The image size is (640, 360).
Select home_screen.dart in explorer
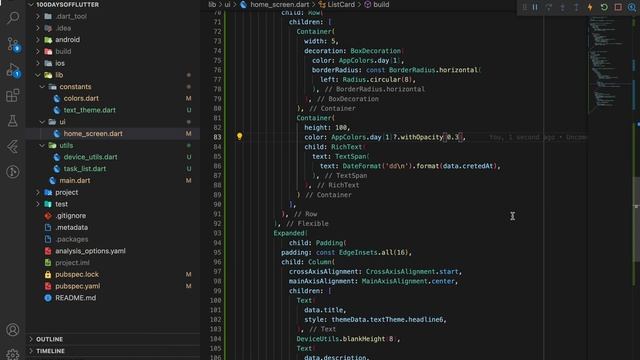pos(93,133)
